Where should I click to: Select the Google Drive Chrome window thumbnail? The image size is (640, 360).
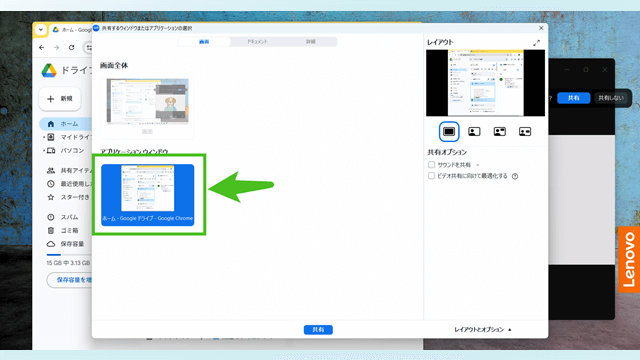148,195
